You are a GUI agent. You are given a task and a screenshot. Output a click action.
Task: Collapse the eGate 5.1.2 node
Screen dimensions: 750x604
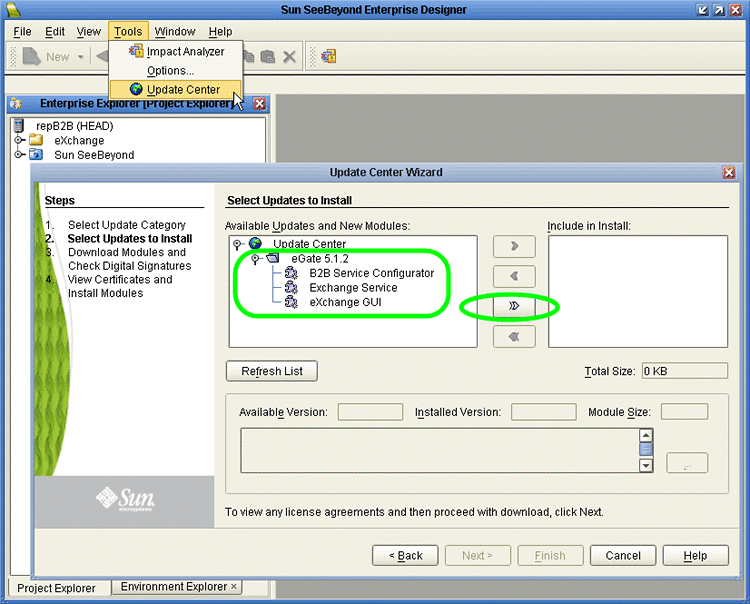(x=256, y=259)
